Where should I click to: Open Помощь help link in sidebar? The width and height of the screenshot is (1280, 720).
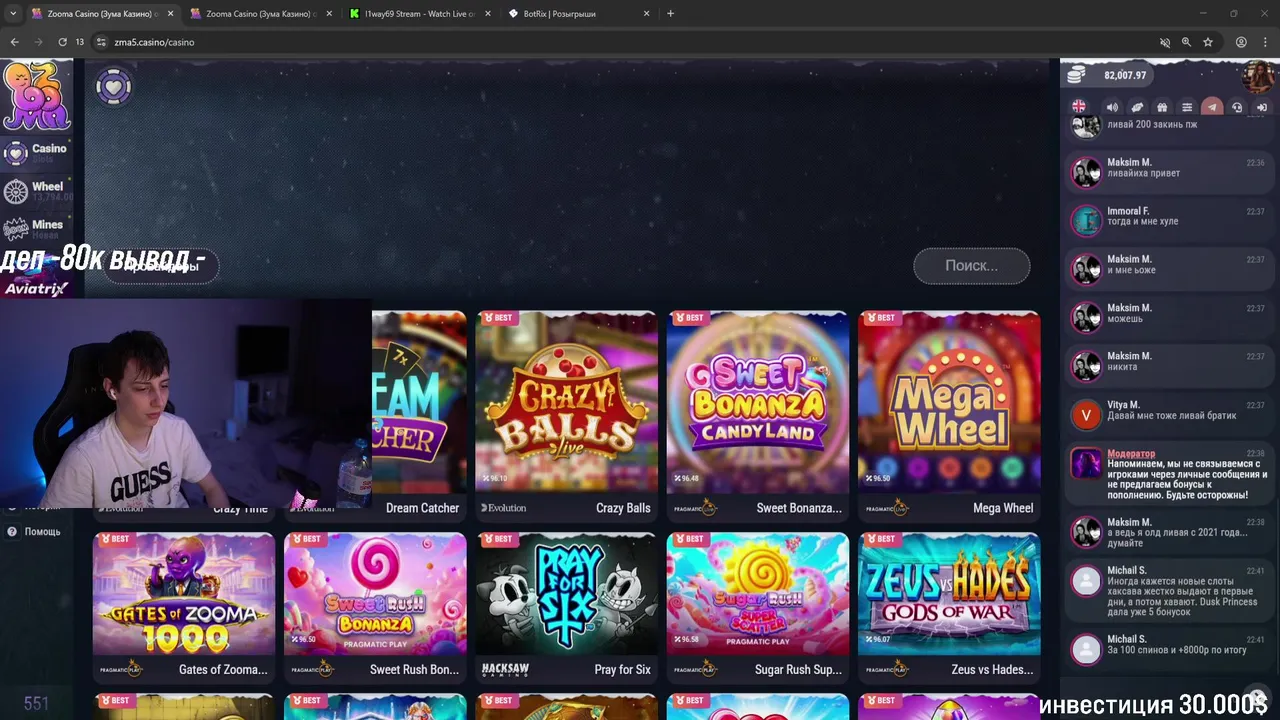click(x=34, y=532)
